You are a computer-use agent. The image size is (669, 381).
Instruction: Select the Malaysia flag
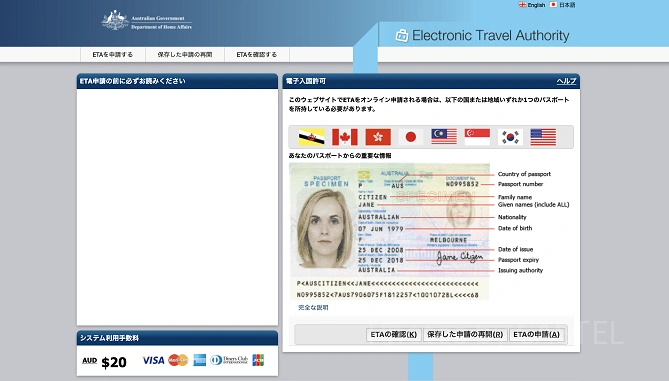[444, 137]
